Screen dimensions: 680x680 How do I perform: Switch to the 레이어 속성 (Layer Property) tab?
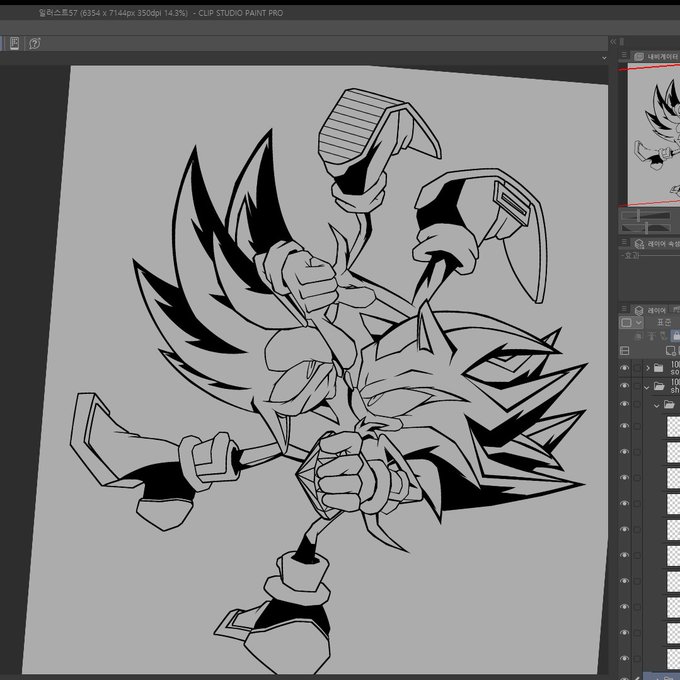[656, 244]
